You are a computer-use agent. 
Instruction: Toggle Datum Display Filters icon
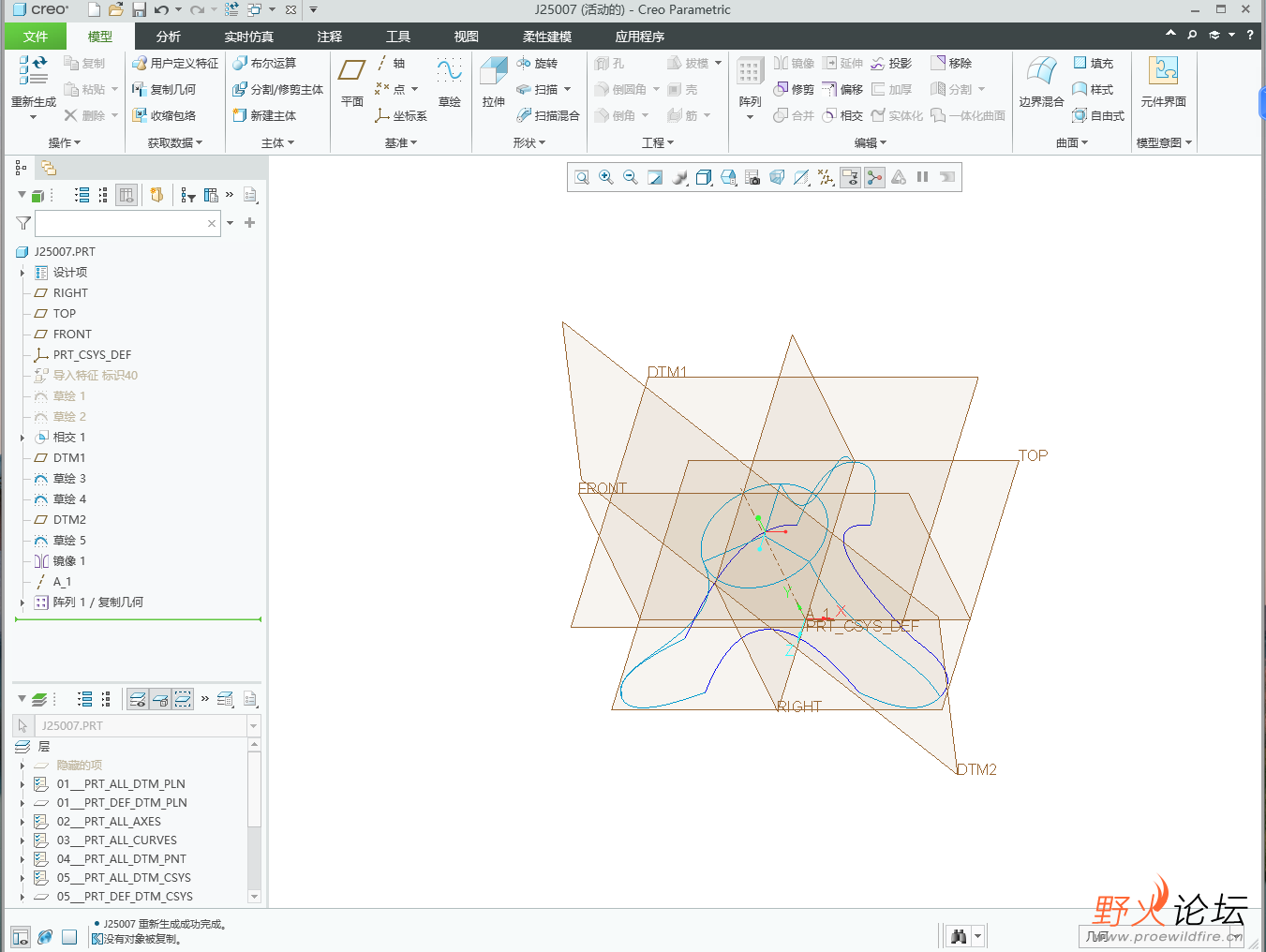coord(826,177)
